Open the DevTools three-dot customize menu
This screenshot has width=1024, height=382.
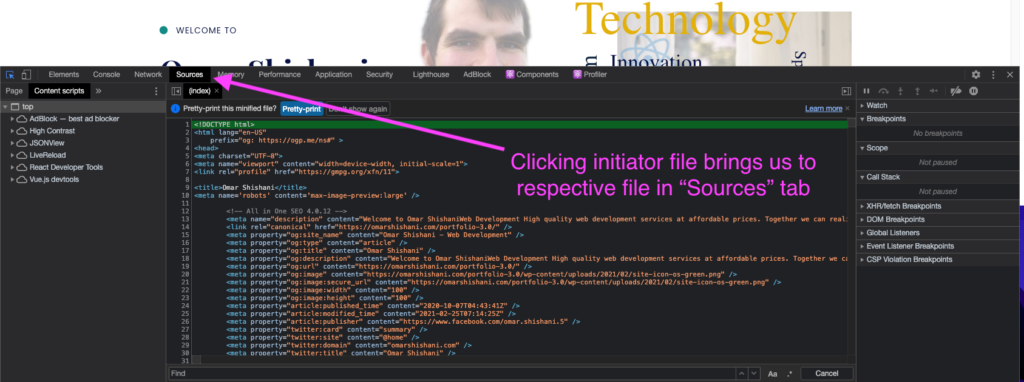pos(993,75)
